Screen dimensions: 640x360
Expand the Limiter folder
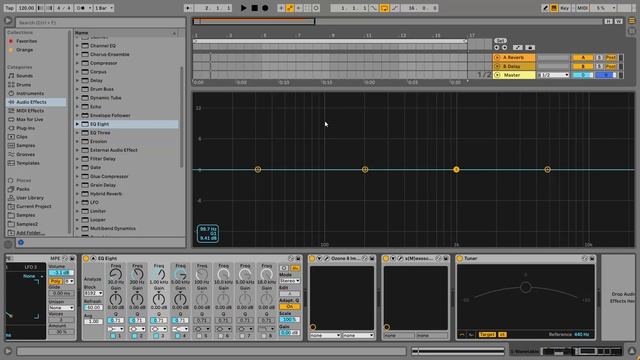(77, 211)
